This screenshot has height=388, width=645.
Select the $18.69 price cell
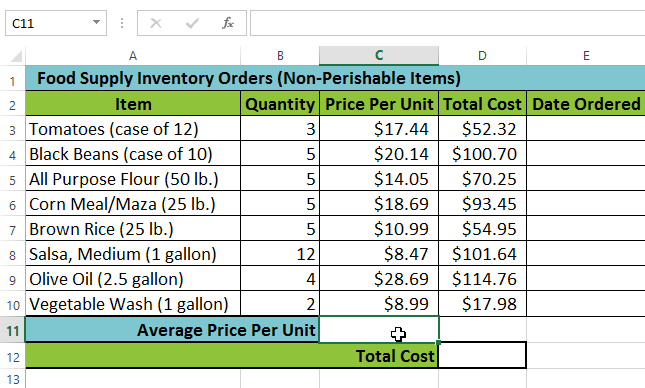pos(379,203)
